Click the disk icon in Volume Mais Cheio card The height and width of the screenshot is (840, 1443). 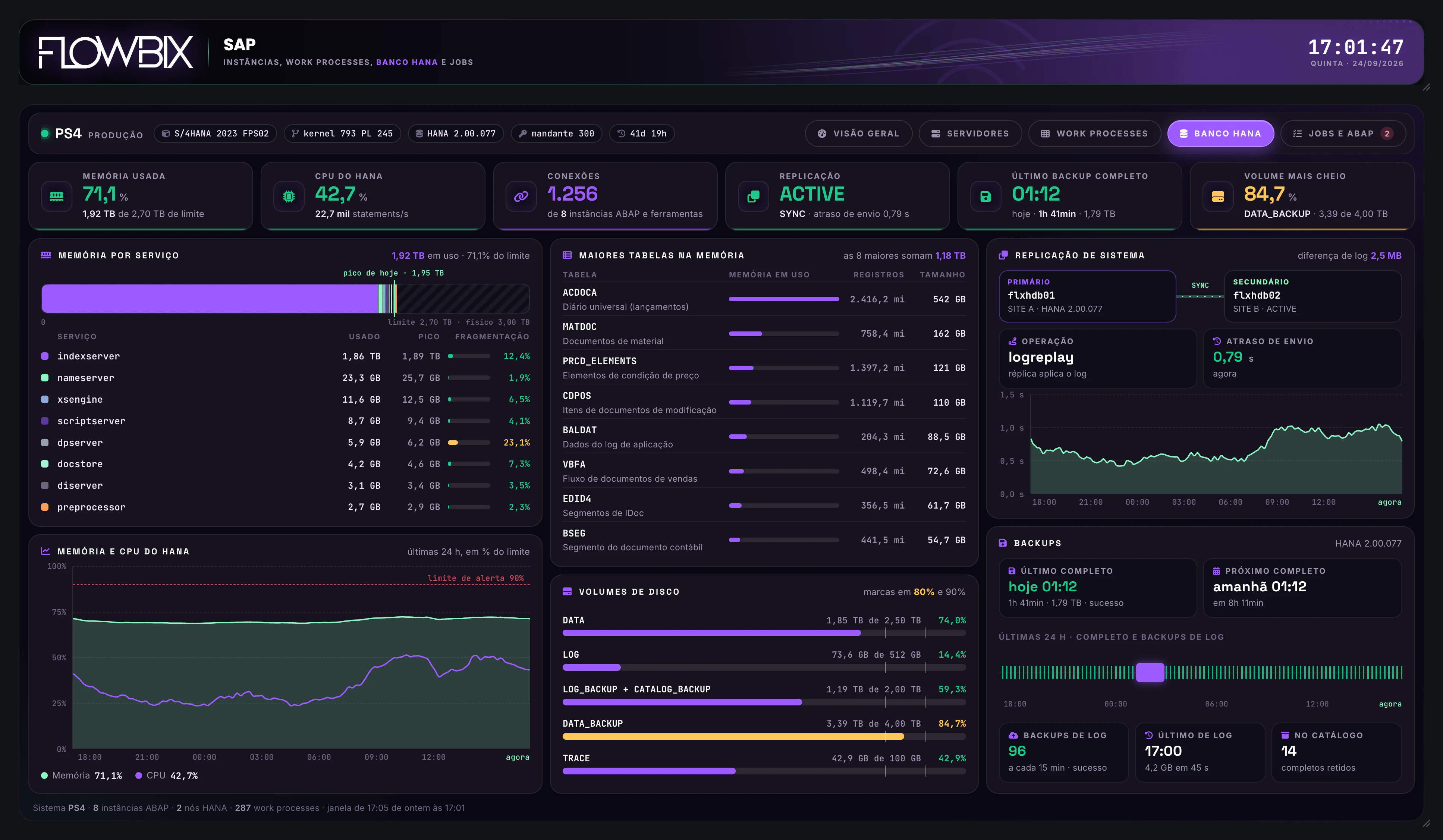click(x=1218, y=196)
